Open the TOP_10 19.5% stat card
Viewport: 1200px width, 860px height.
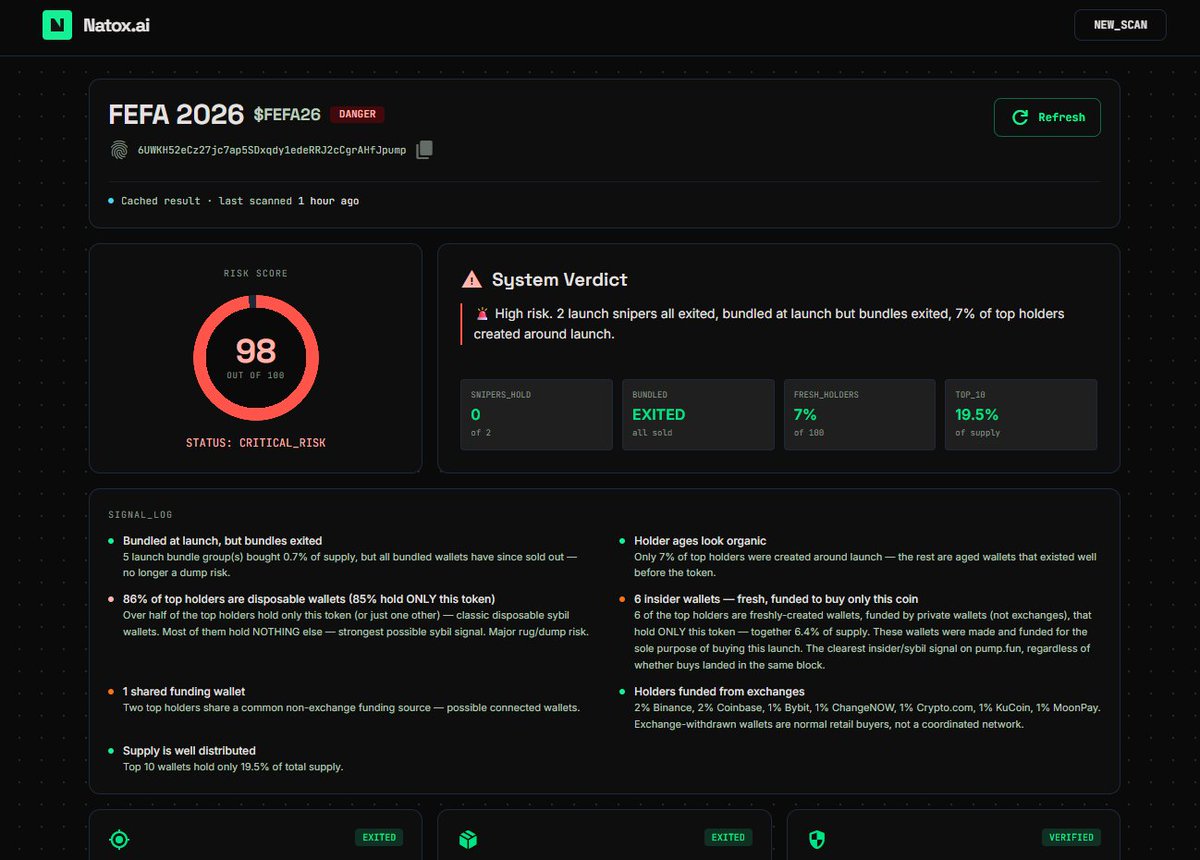(x=1021, y=414)
